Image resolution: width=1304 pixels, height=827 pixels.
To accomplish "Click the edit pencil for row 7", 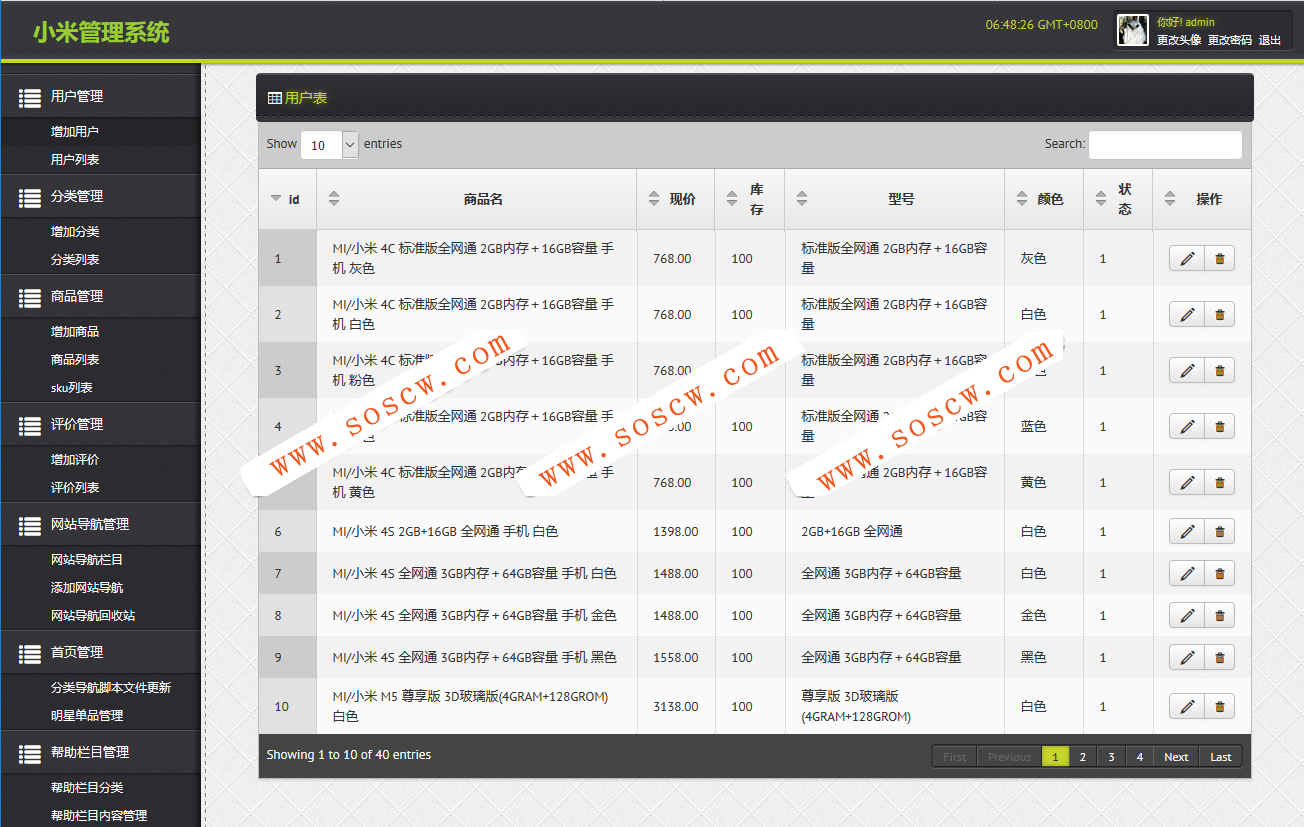I will (x=1187, y=574).
